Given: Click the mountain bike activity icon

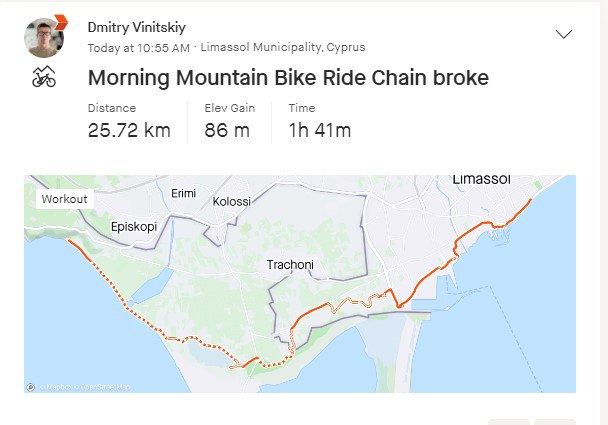Looking at the screenshot, I should click(x=44, y=77).
